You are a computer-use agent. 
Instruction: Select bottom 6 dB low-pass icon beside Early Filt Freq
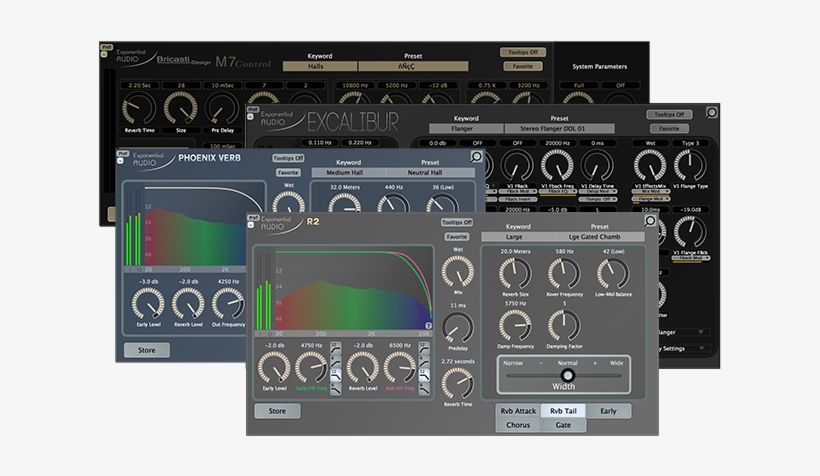(x=335, y=389)
